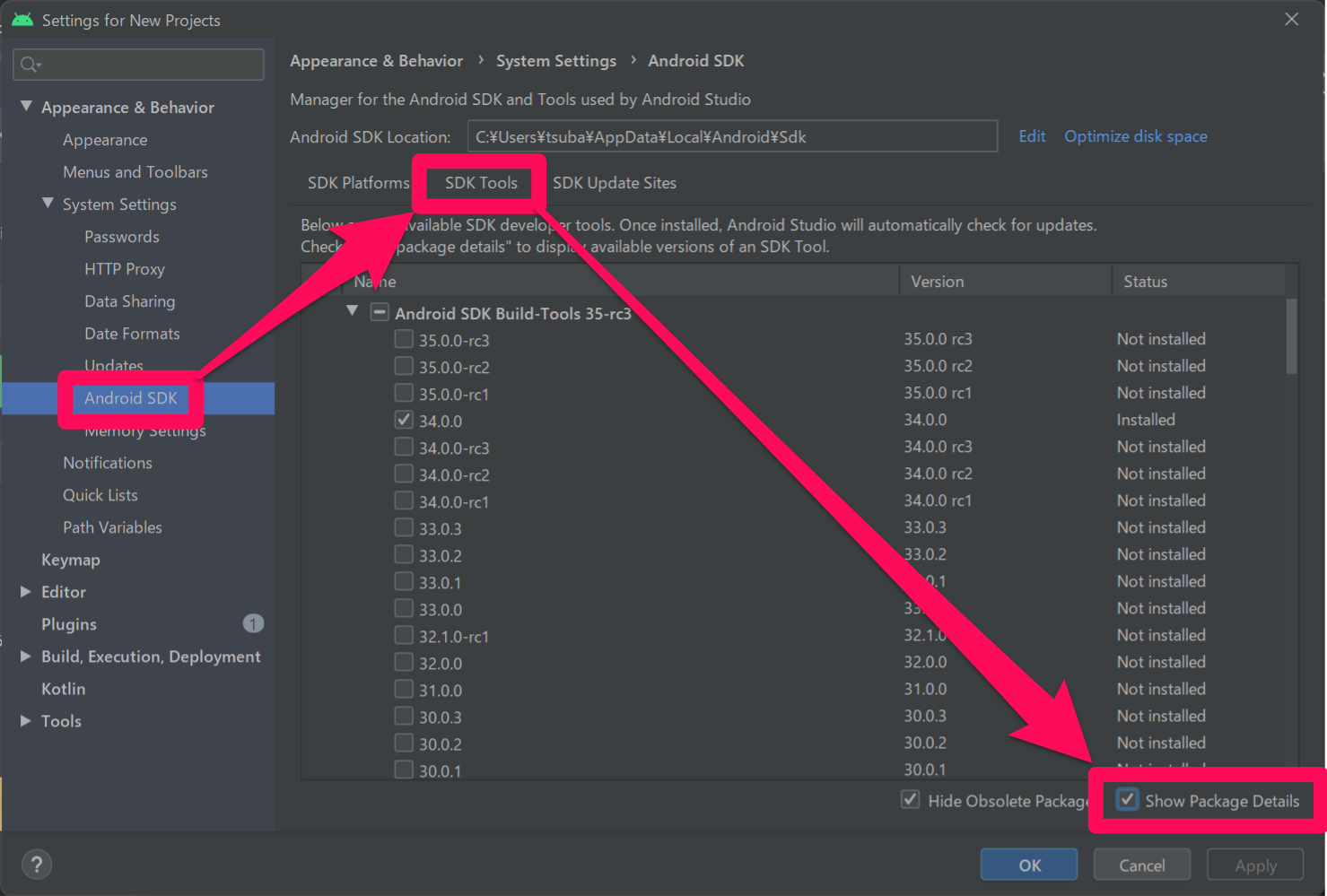Click the SDK tools list vertical scrollbar
The height and width of the screenshot is (896, 1327).
1291,336
